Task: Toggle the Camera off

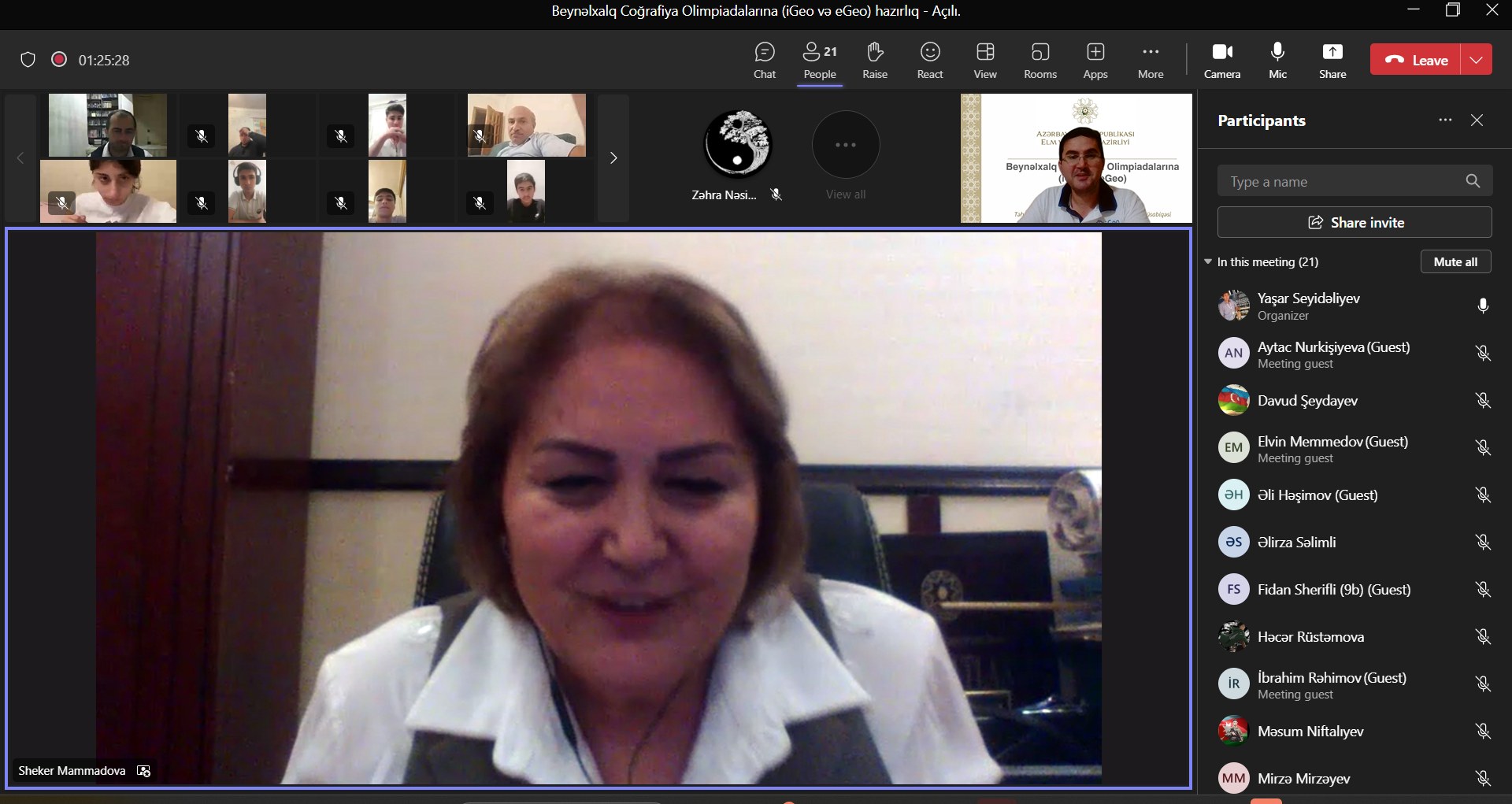Action: [x=1221, y=61]
